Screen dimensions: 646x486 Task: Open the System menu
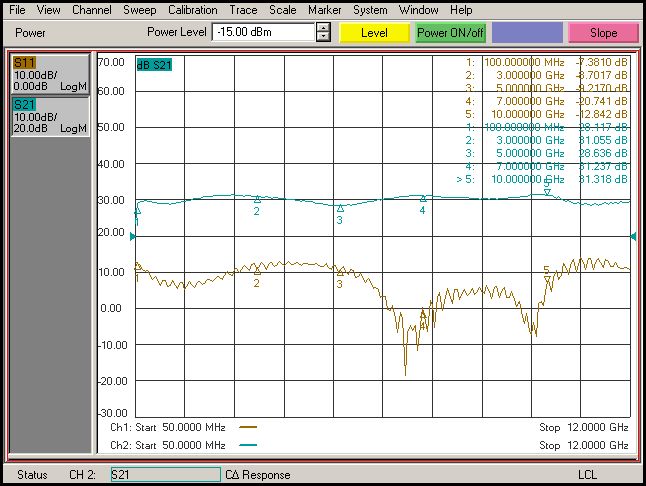coord(370,9)
